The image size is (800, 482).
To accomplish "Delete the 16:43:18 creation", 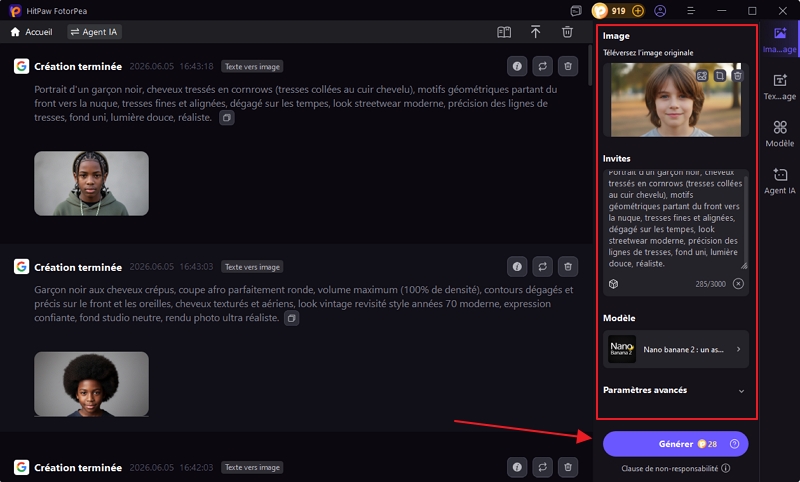I will click(568, 66).
